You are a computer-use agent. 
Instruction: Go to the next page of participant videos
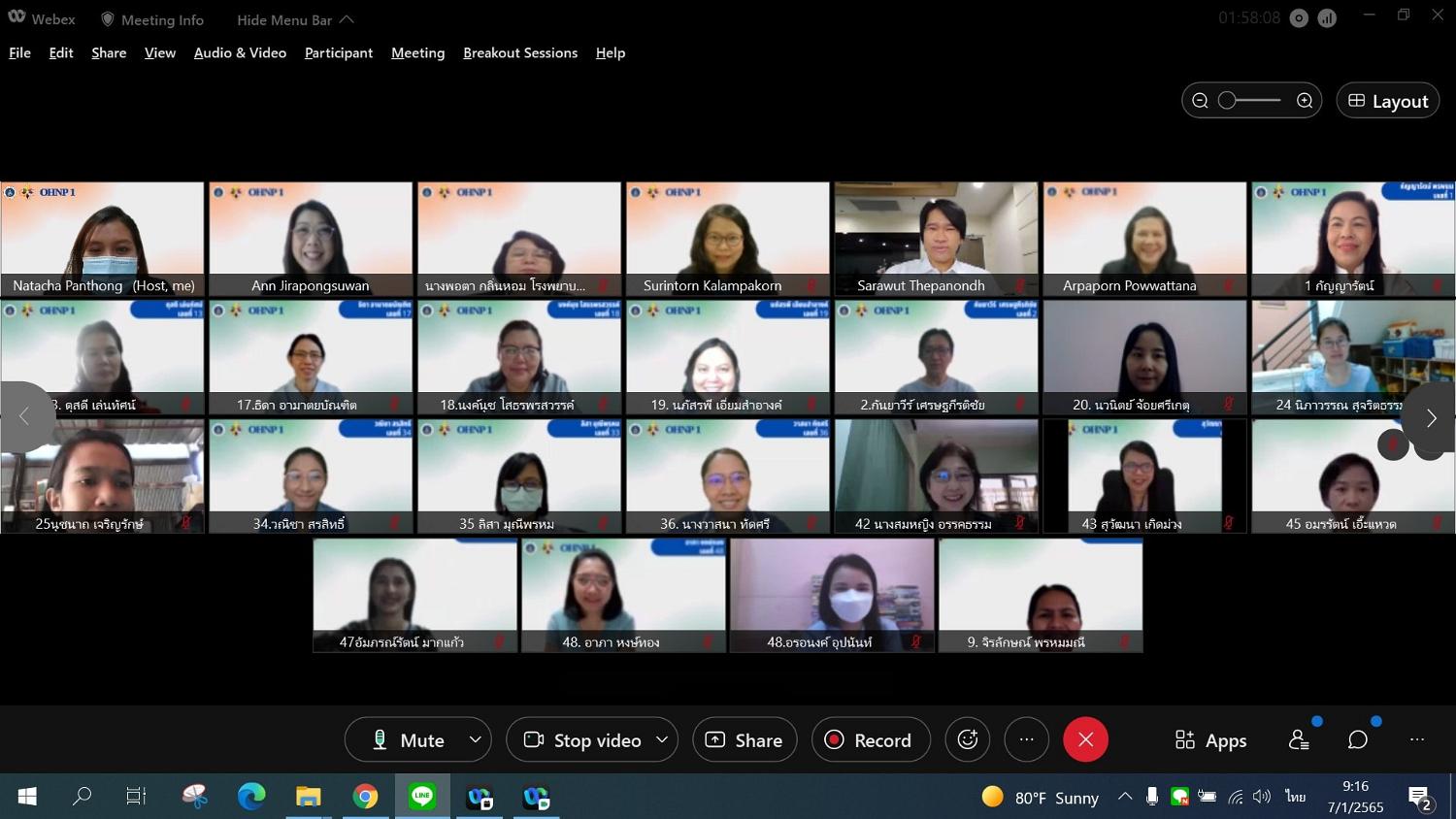1431,417
